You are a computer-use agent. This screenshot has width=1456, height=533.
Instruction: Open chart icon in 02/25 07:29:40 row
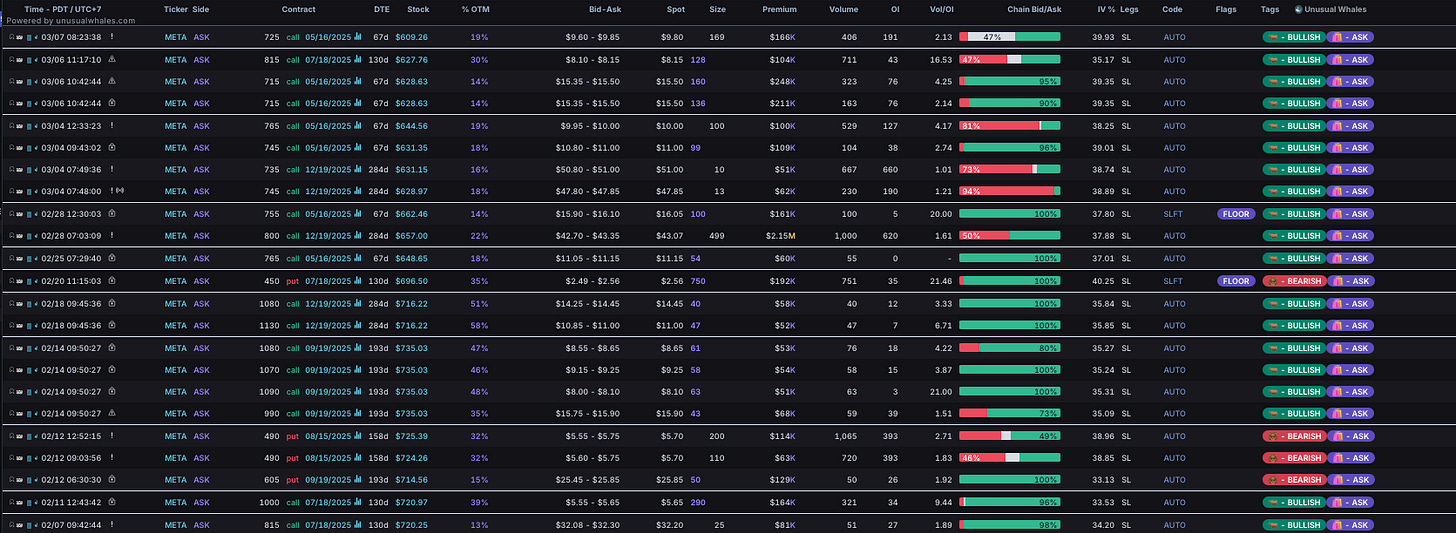357,259
